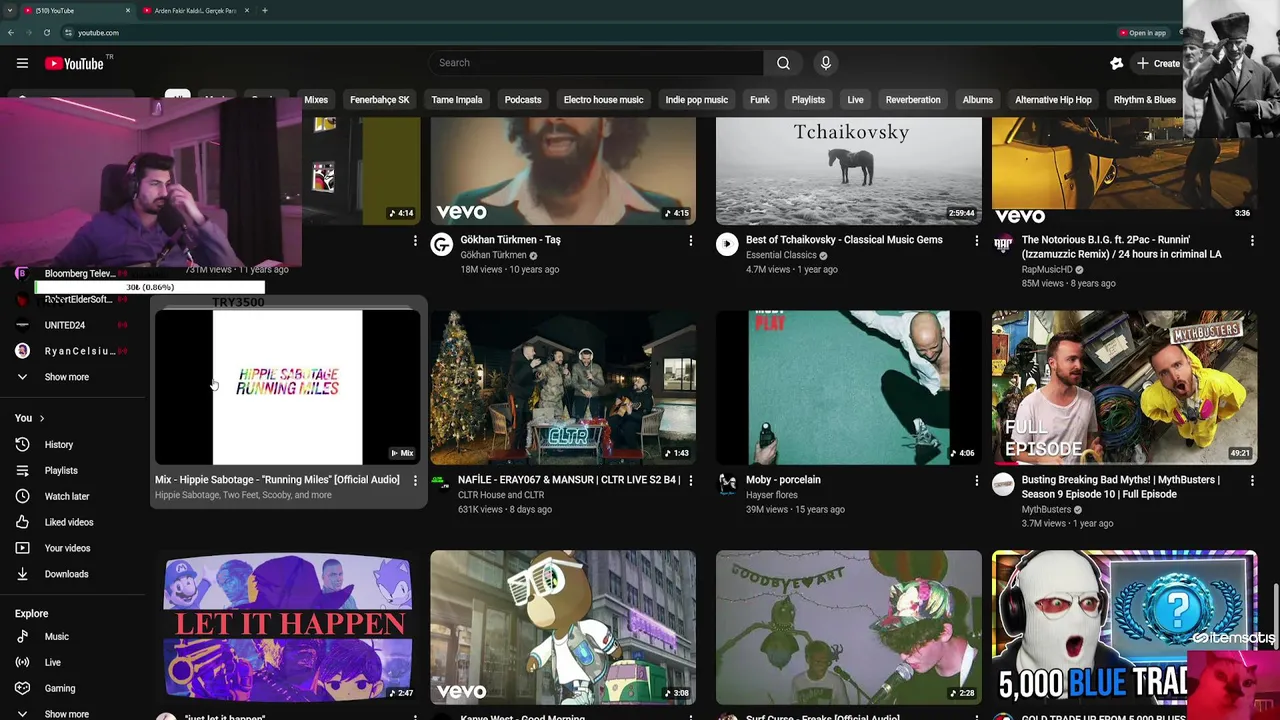Play Let It Happen video thumbnail
Image resolution: width=1280 pixels, height=720 pixels.
287,627
